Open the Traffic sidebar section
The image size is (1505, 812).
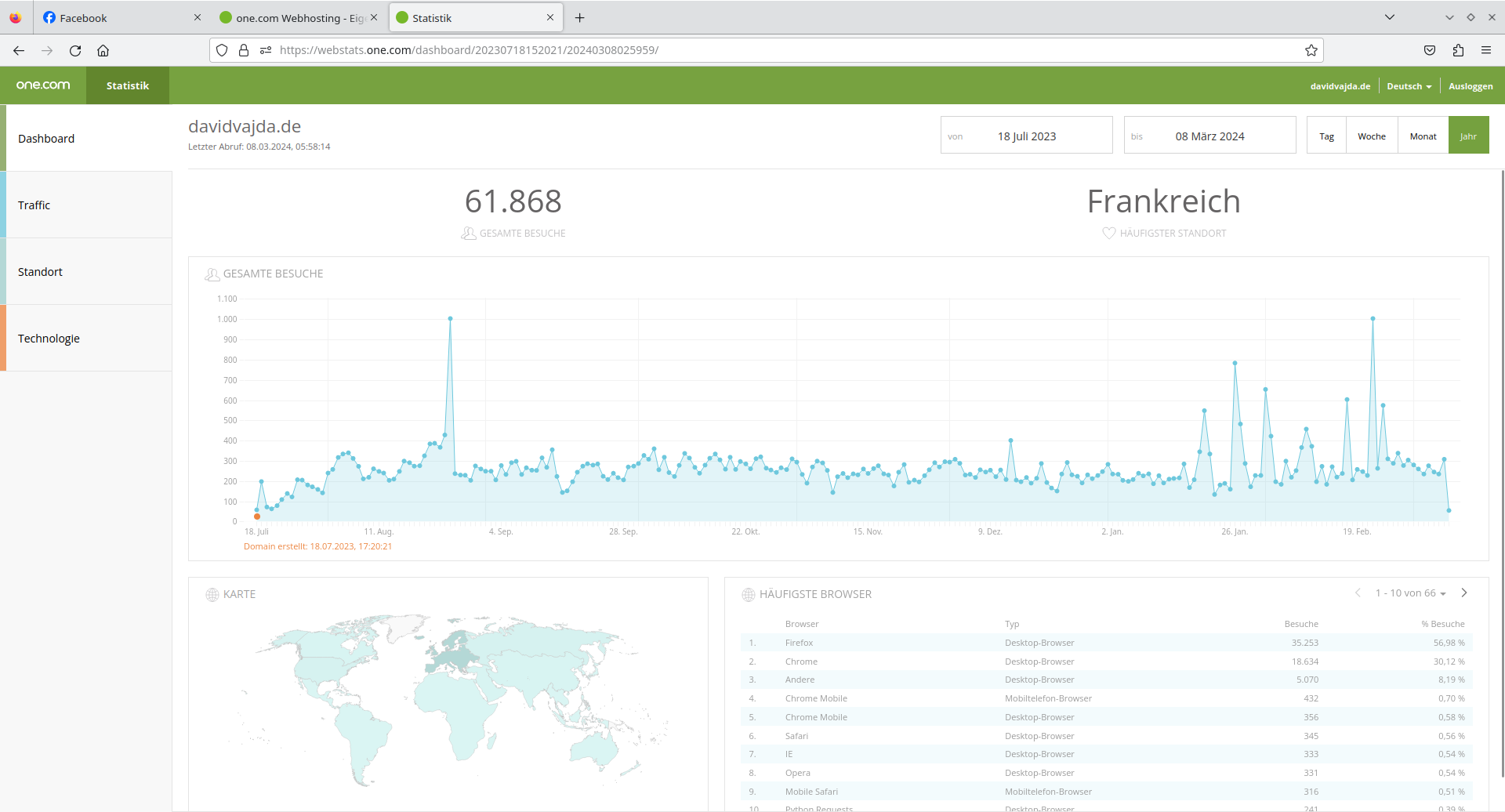pos(86,205)
